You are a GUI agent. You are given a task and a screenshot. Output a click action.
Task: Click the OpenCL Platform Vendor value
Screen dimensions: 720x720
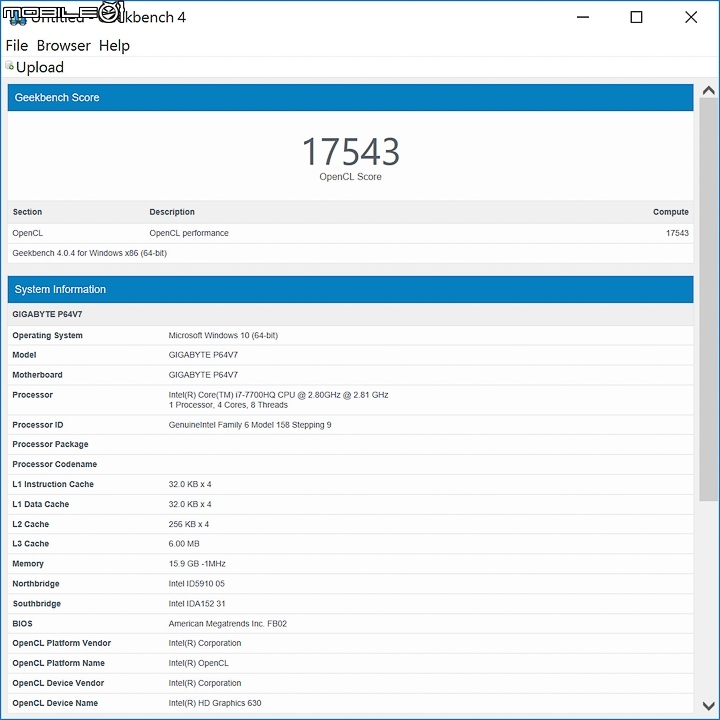(204, 643)
